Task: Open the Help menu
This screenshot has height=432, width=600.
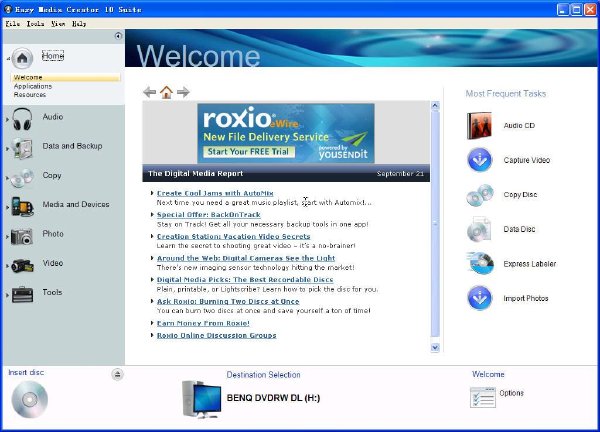Action: pyautogui.click(x=79, y=24)
